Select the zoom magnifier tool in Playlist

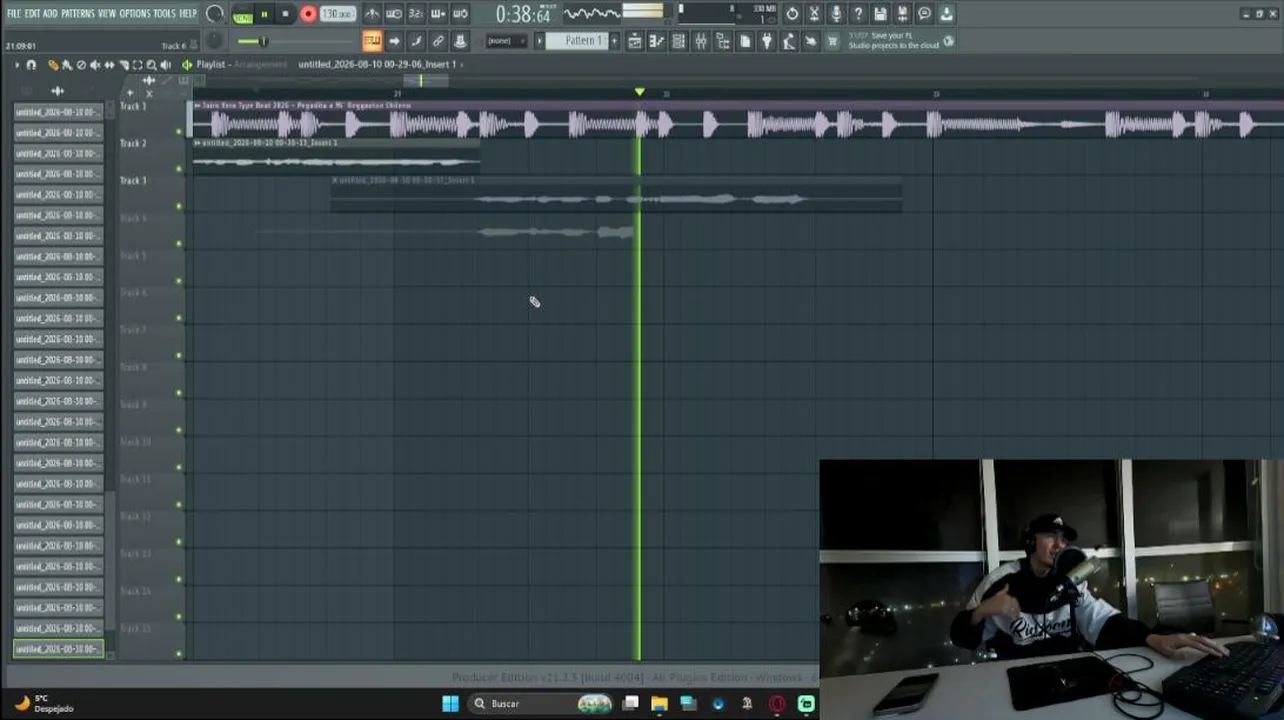pyautogui.click(x=151, y=65)
